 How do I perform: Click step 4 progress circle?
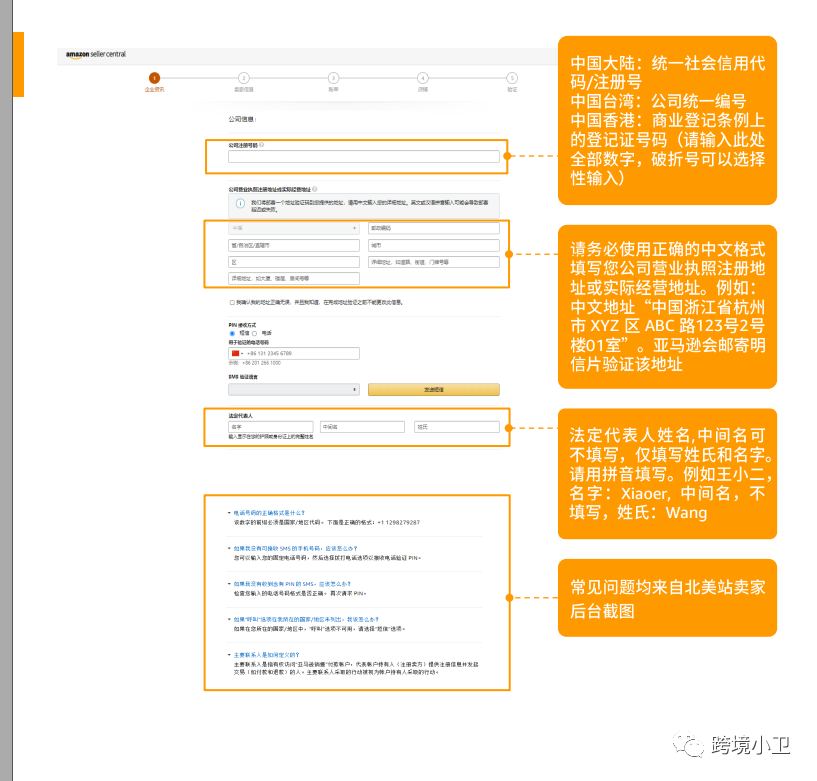(x=422, y=76)
